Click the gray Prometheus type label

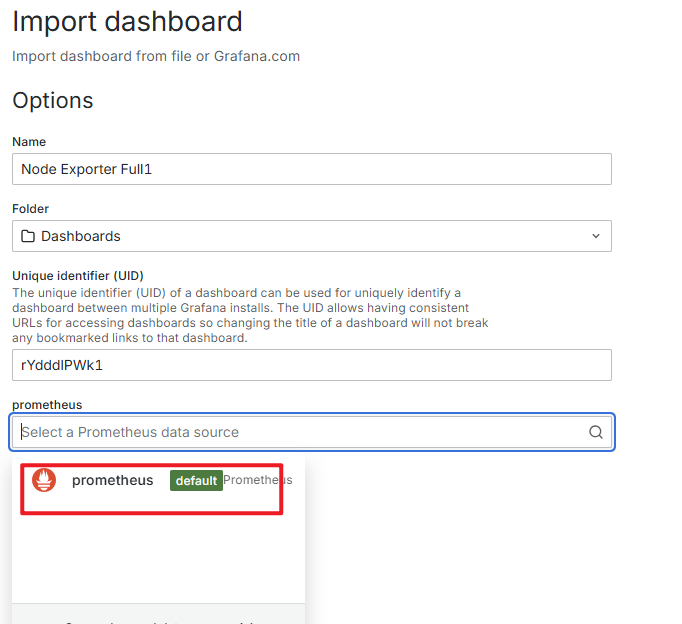coord(257,480)
